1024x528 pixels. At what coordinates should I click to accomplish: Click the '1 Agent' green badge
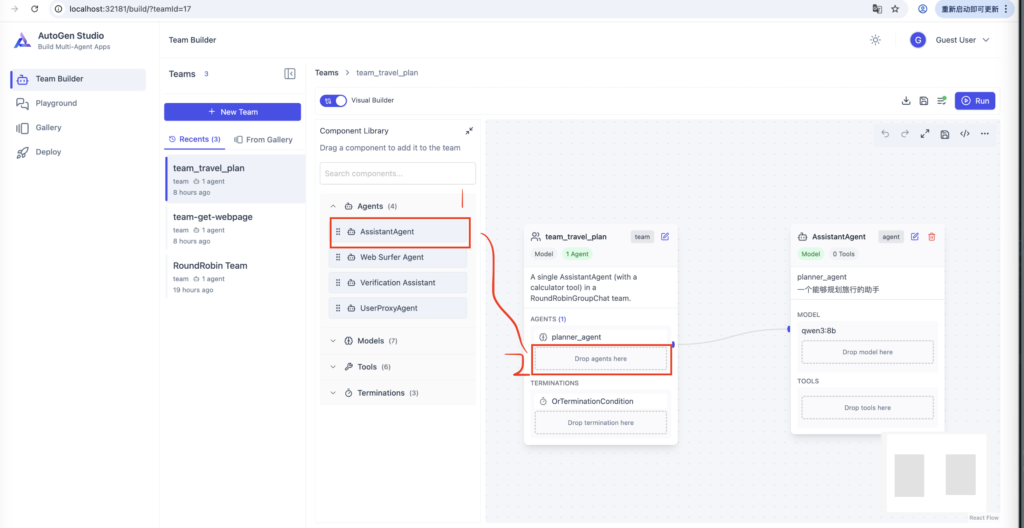pos(577,254)
